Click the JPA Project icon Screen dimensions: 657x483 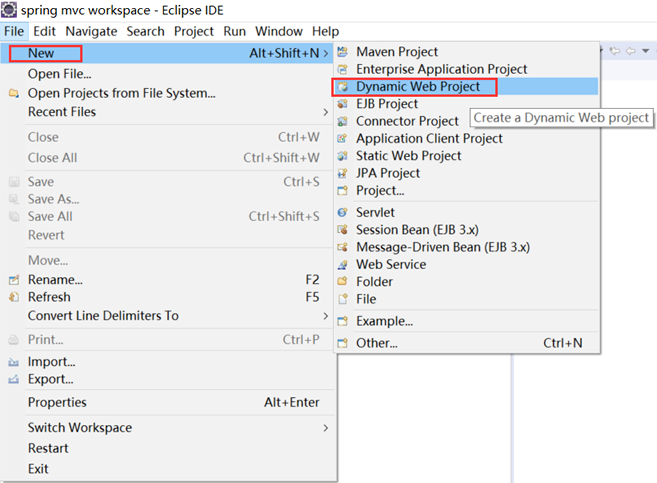(343, 173)
